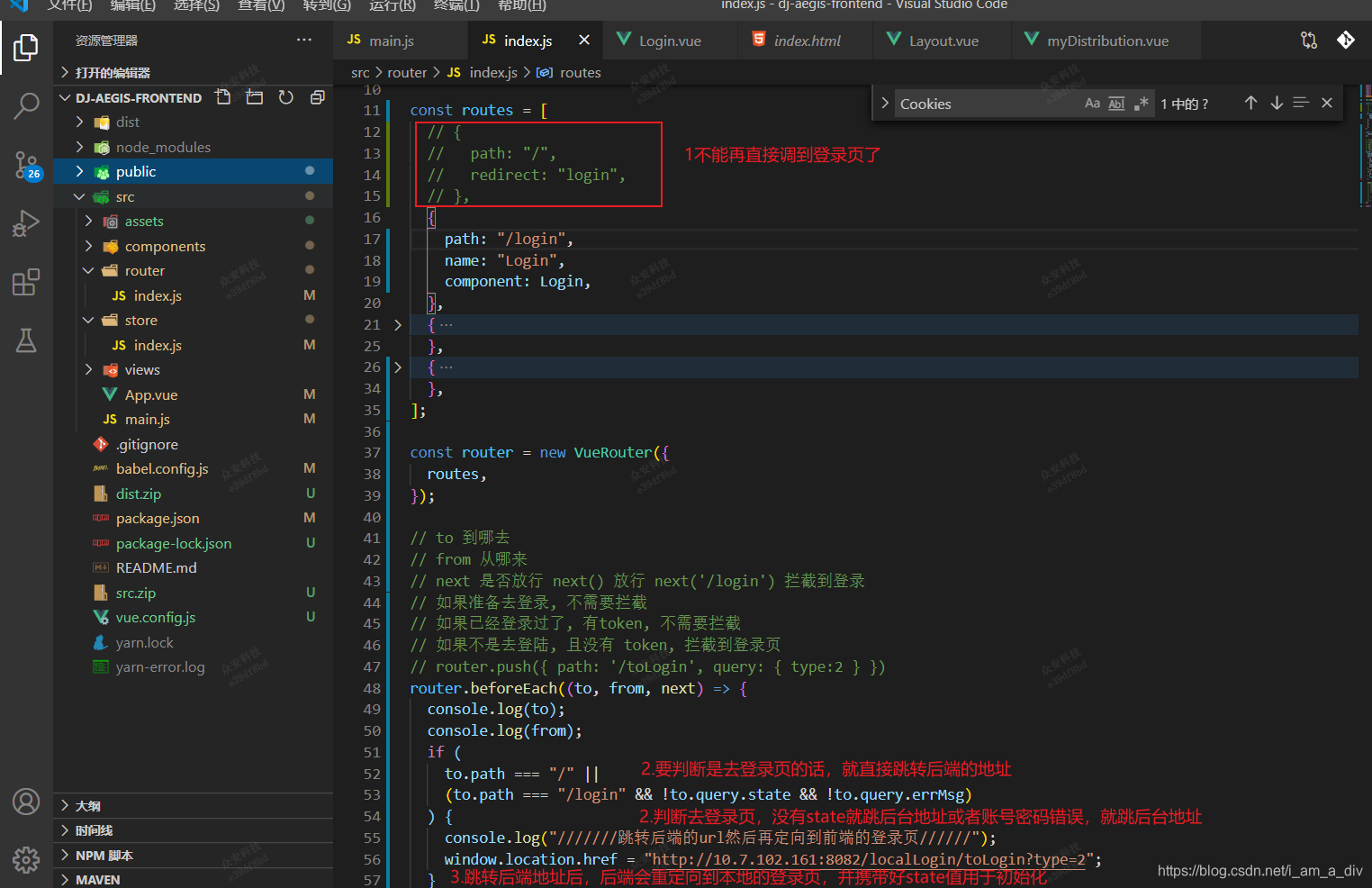This screenshot has height=888, width=1372.
Task: Collapse the router folder
Action: [194, 271]
